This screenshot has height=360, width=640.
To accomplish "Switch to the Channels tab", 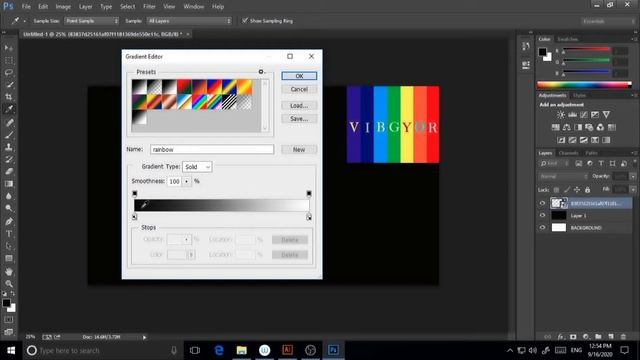I will pyautogui.click(x=569, y=153).
